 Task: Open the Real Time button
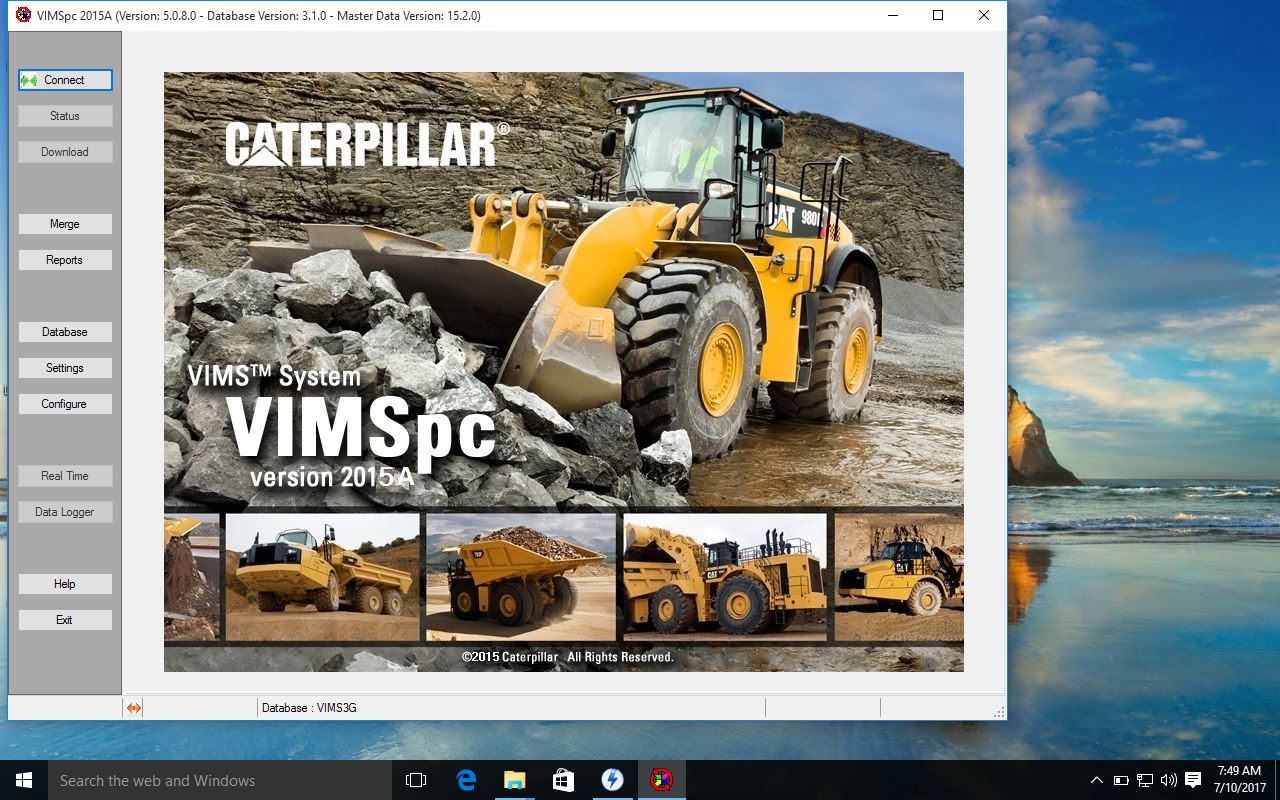tap(65, 476)
